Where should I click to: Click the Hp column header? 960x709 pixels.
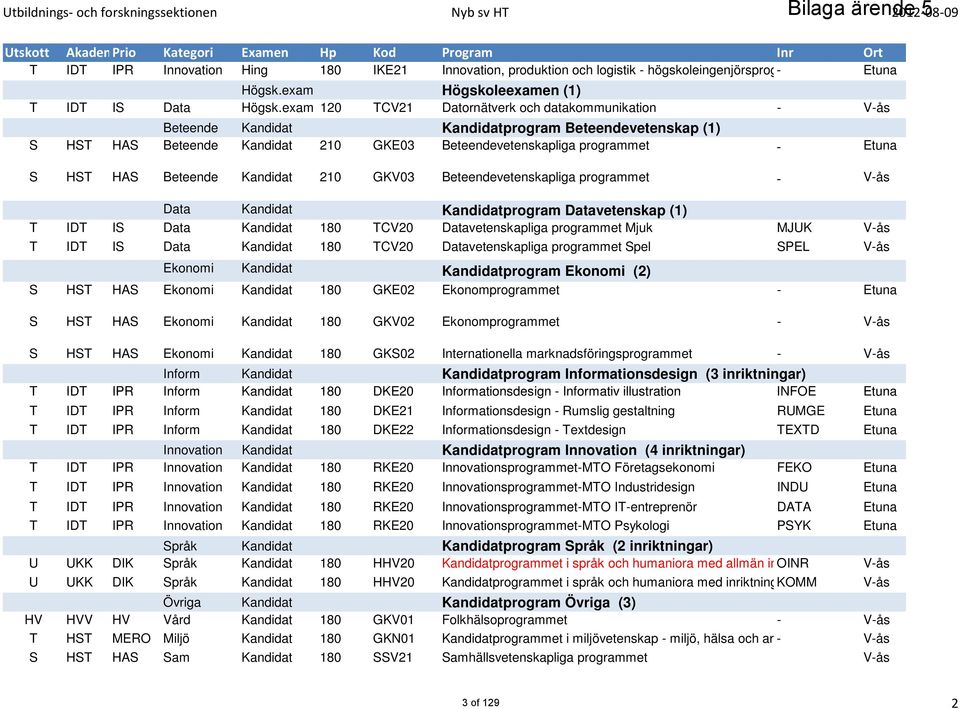[x=328, y=53]
